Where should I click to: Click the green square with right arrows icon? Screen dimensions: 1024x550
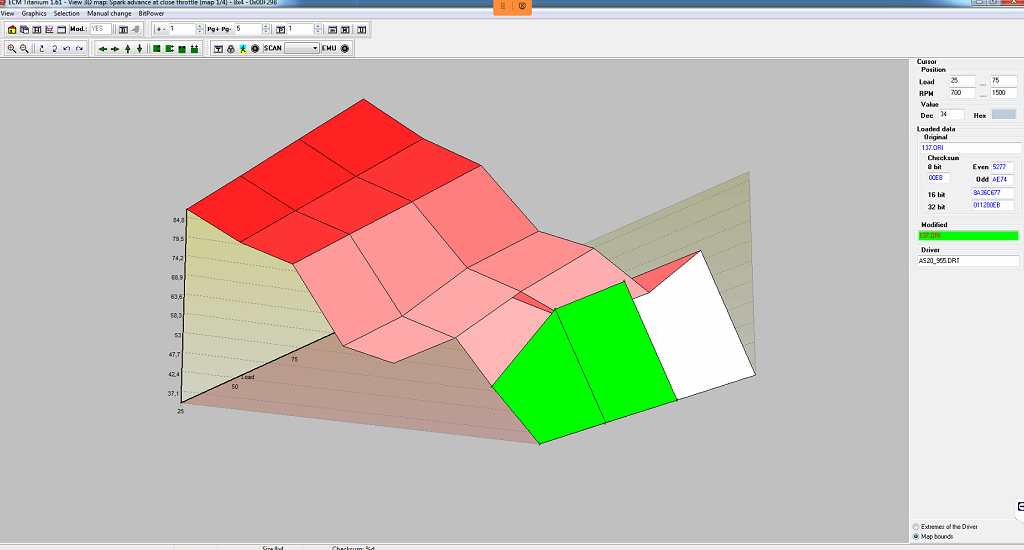point(169,48)
